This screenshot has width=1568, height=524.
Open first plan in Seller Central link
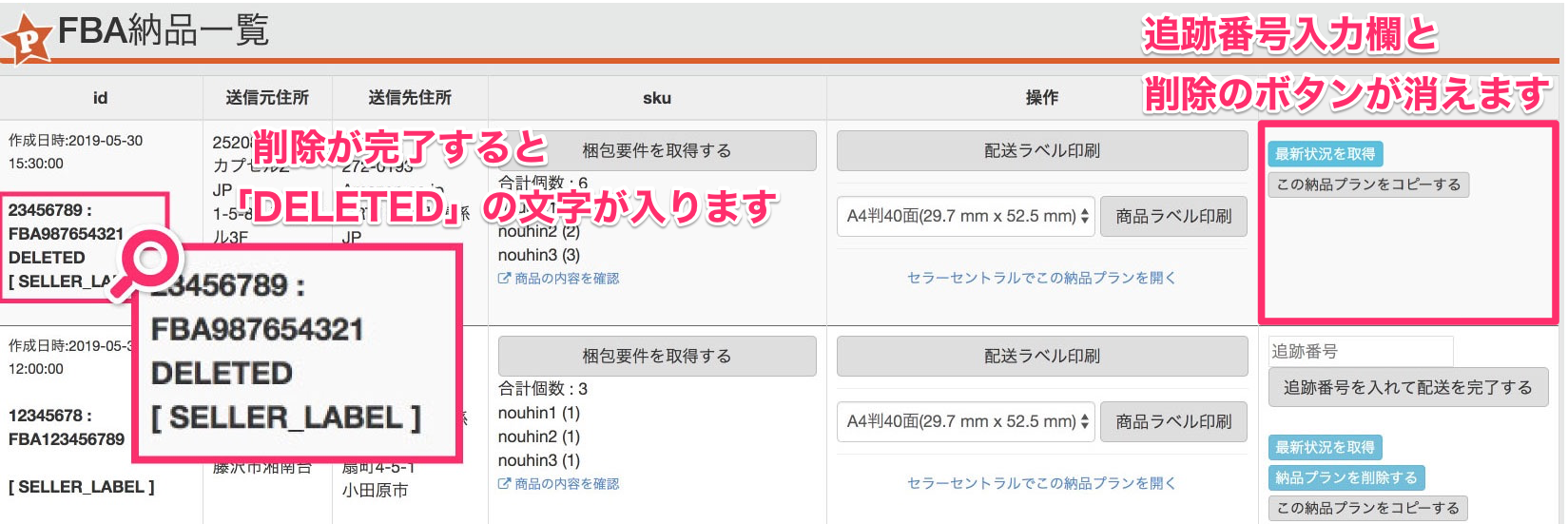(x=1042, y=278)
